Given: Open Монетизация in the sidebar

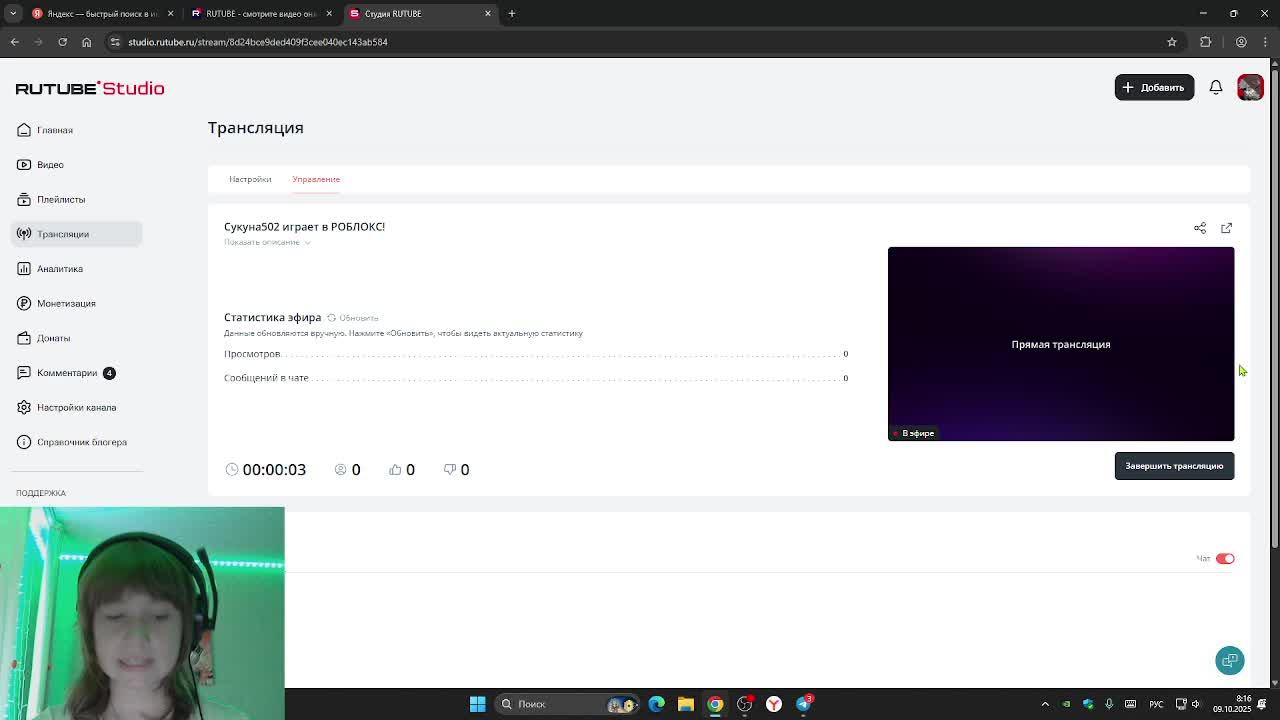Looking at the screenshot, I should pos(77,303).
